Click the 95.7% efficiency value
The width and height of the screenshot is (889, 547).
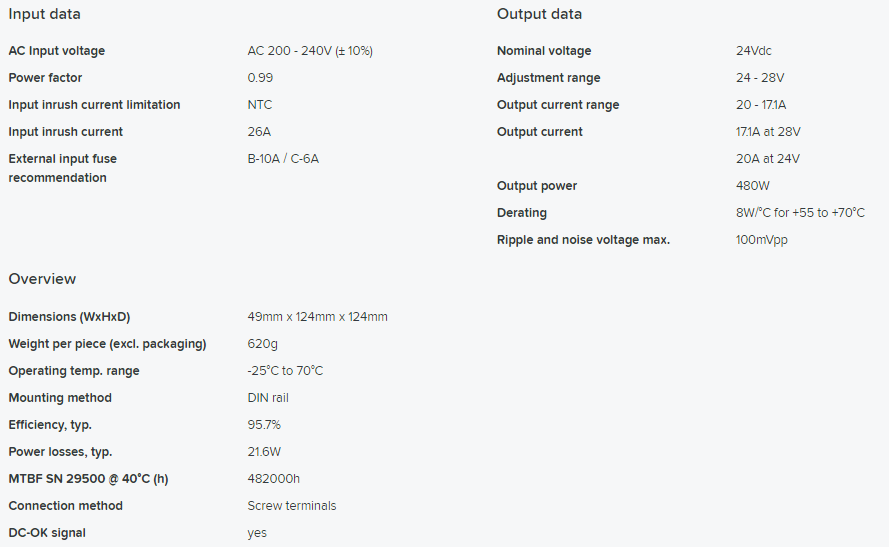pyautogui.click(x=264, y=425)
